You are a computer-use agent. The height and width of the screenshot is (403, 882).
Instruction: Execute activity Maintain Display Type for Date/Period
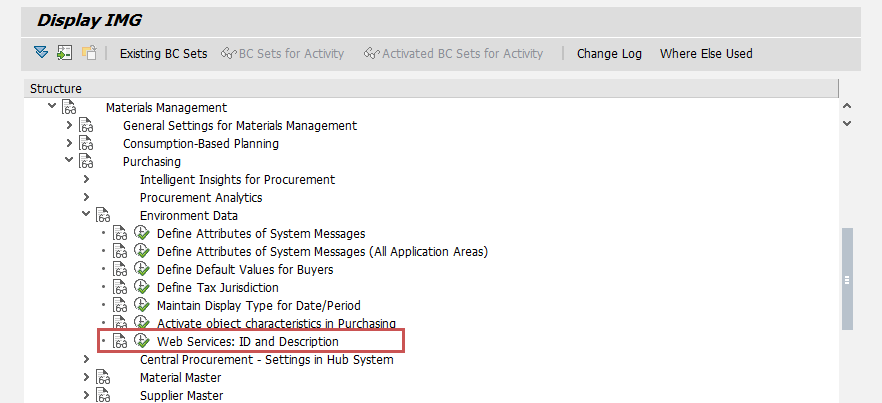142,305
